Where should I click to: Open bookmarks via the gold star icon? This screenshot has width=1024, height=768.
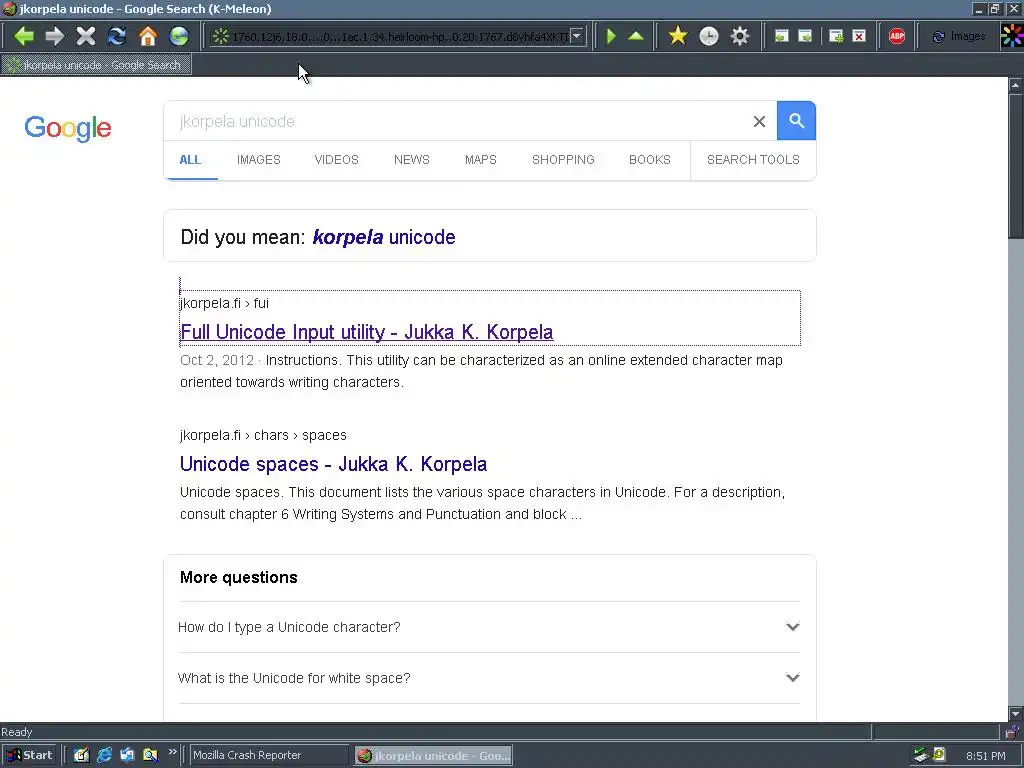(678, 36)
